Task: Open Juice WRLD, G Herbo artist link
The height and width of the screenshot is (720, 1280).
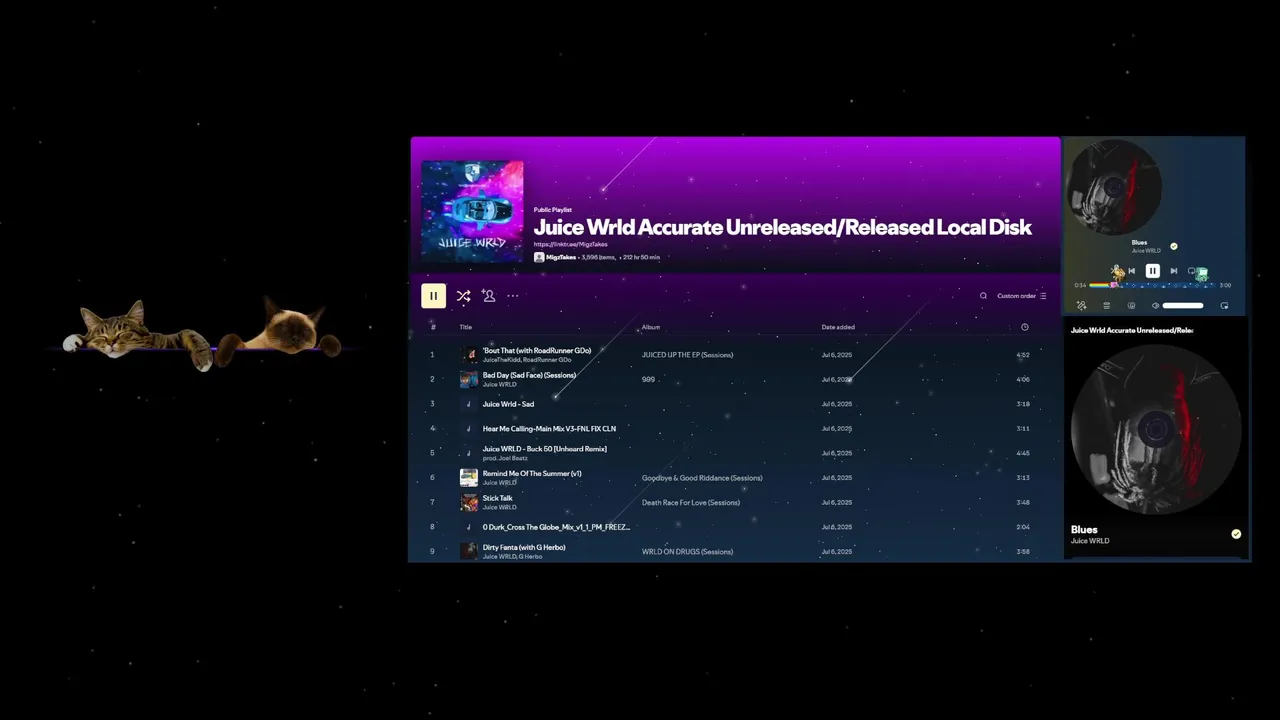Action: coord(512,557)
